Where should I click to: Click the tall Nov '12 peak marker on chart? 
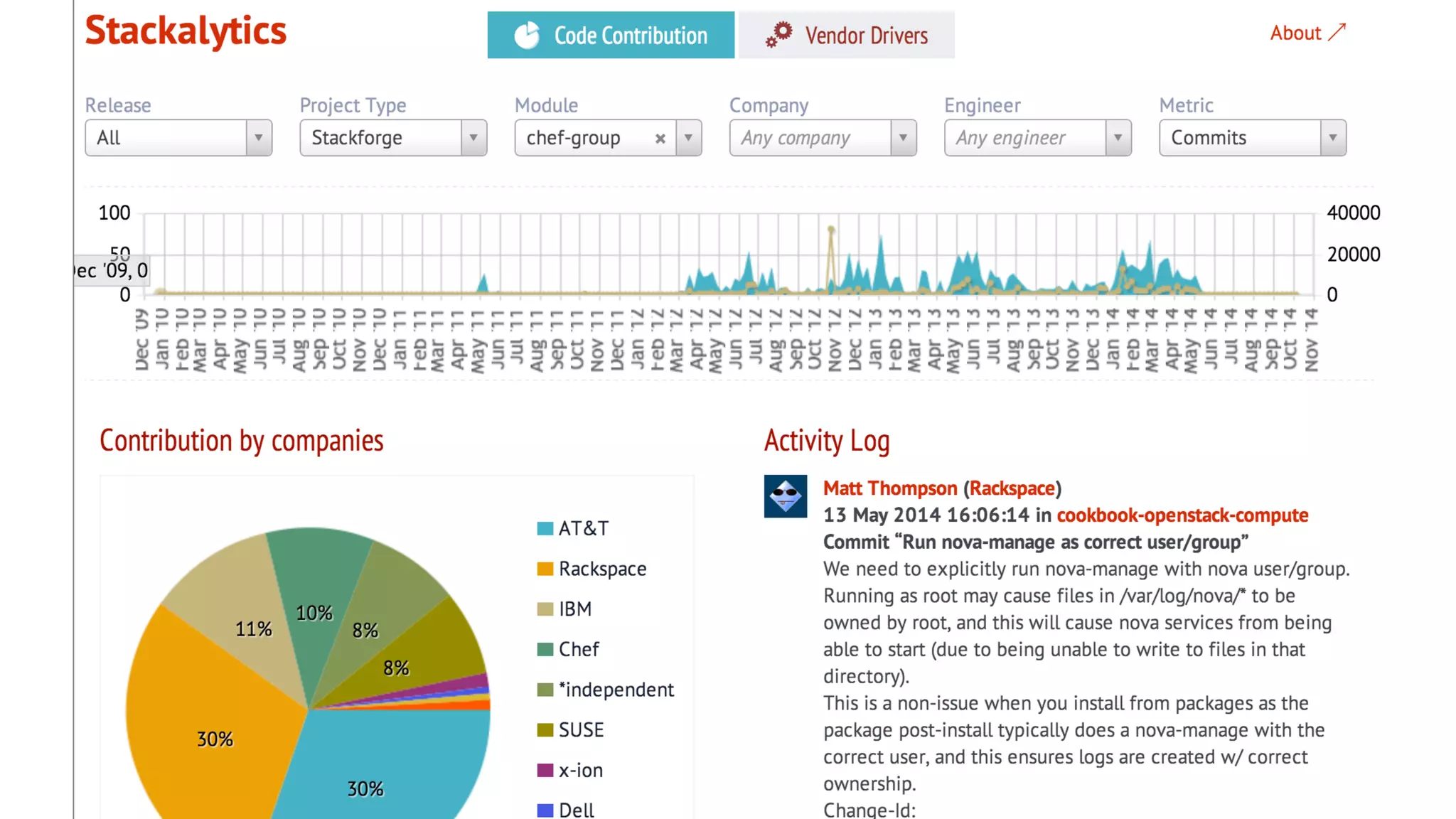pos(831,230)
